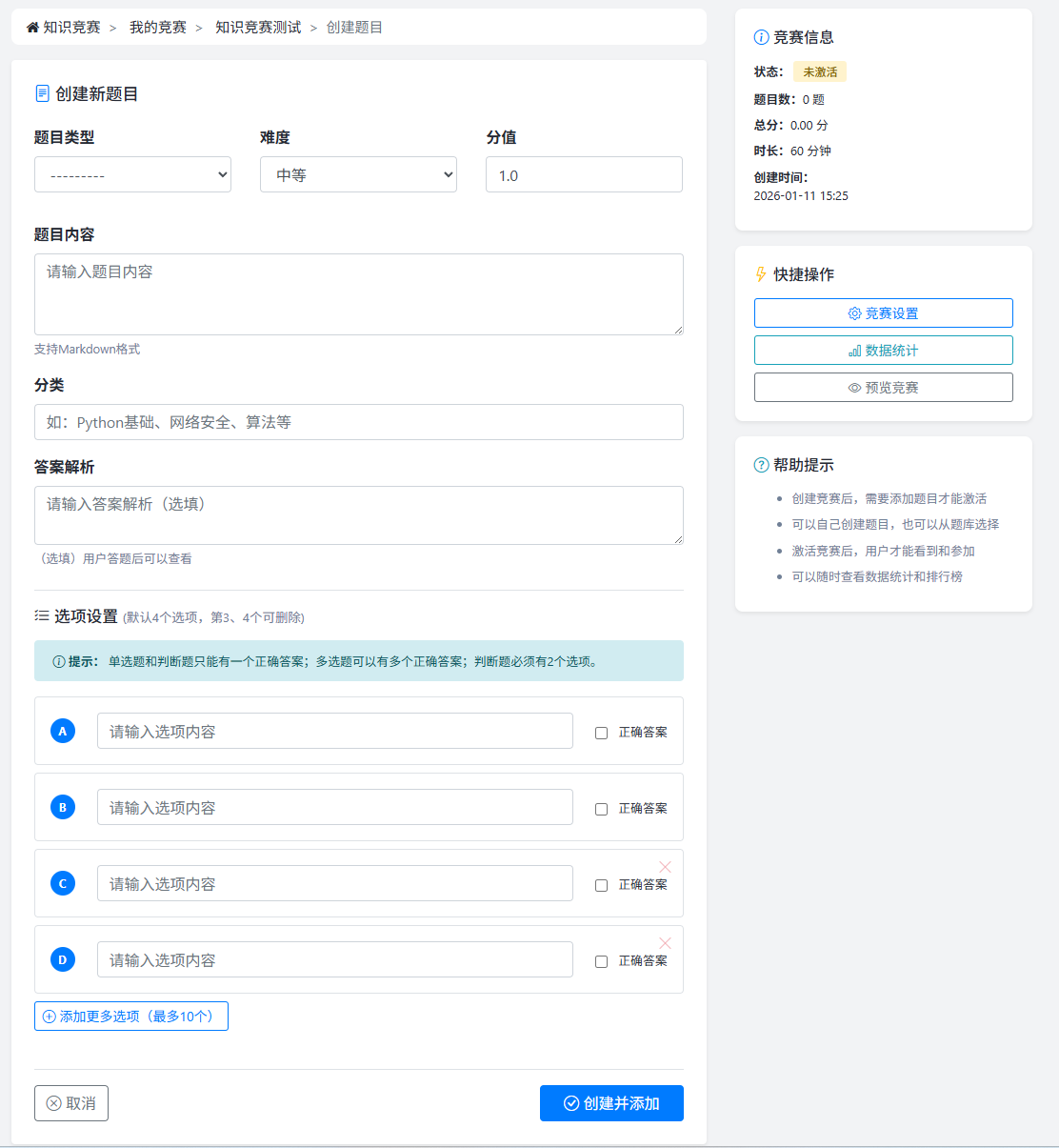Mark option A as correct answer

[x=601, y=733]
